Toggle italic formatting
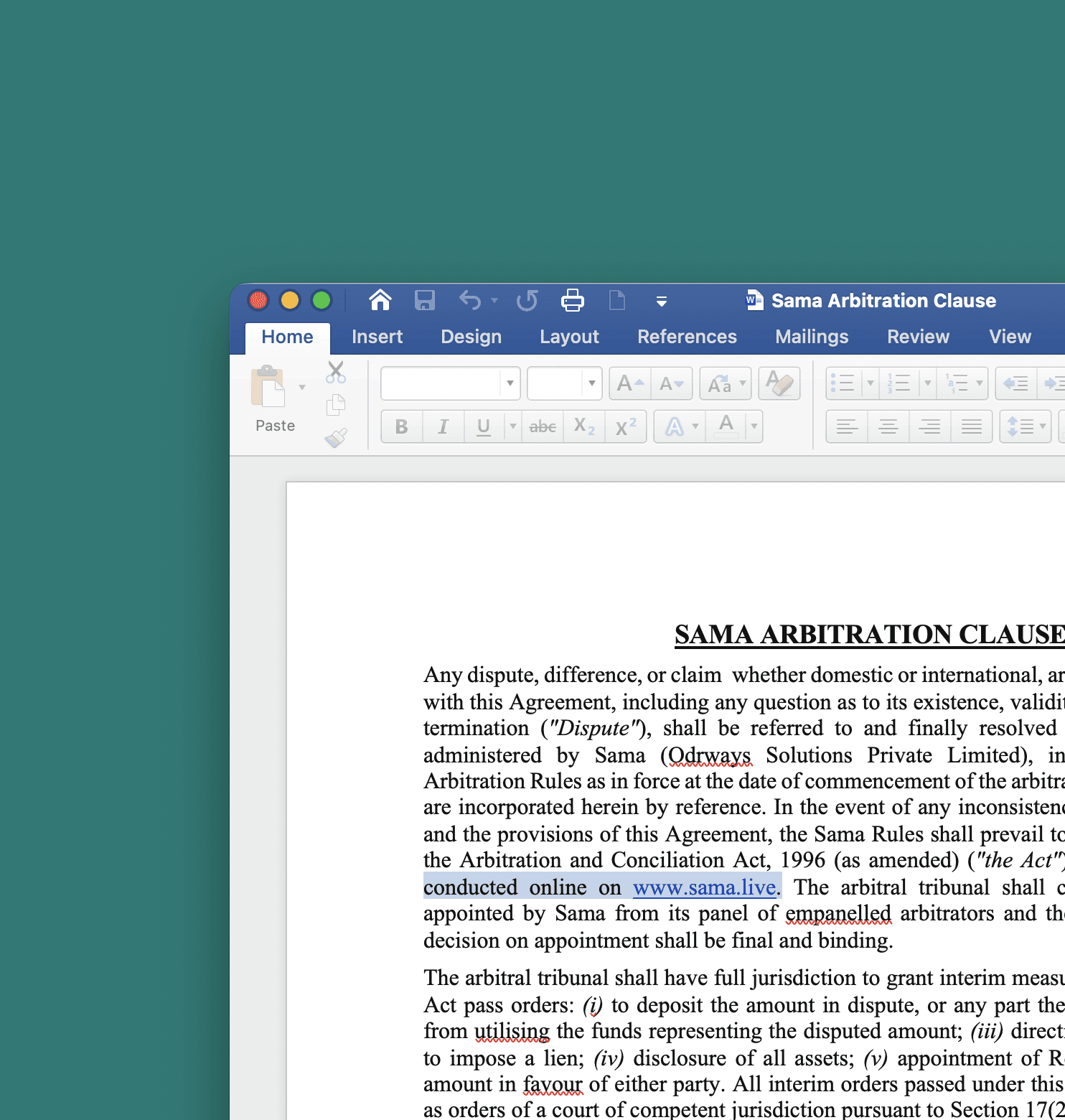Viewport: 1065px width, 1120px height. tap(444, 427)
